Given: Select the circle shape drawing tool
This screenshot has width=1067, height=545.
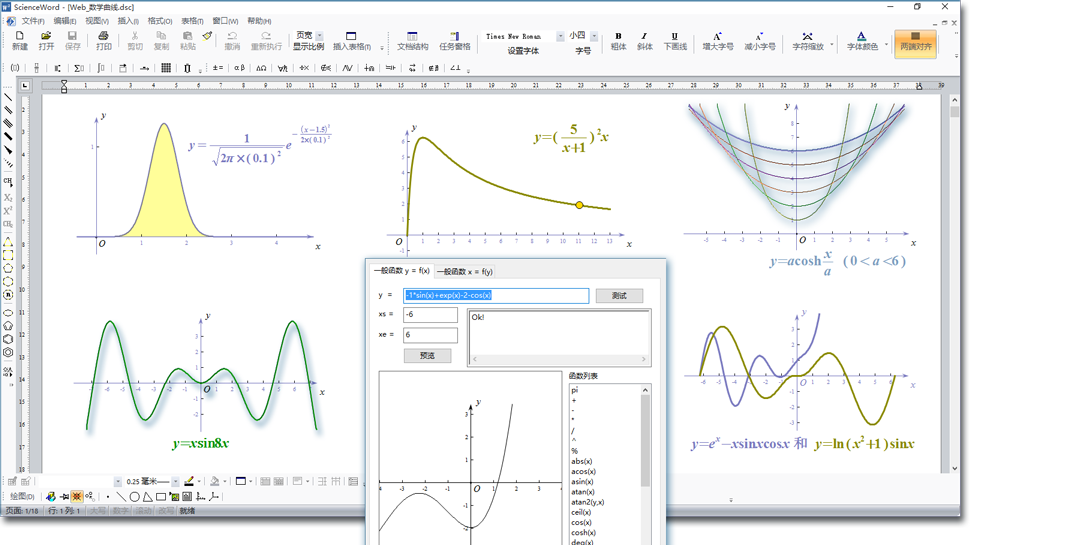Looking at the screenshot, I should (134, 496).
